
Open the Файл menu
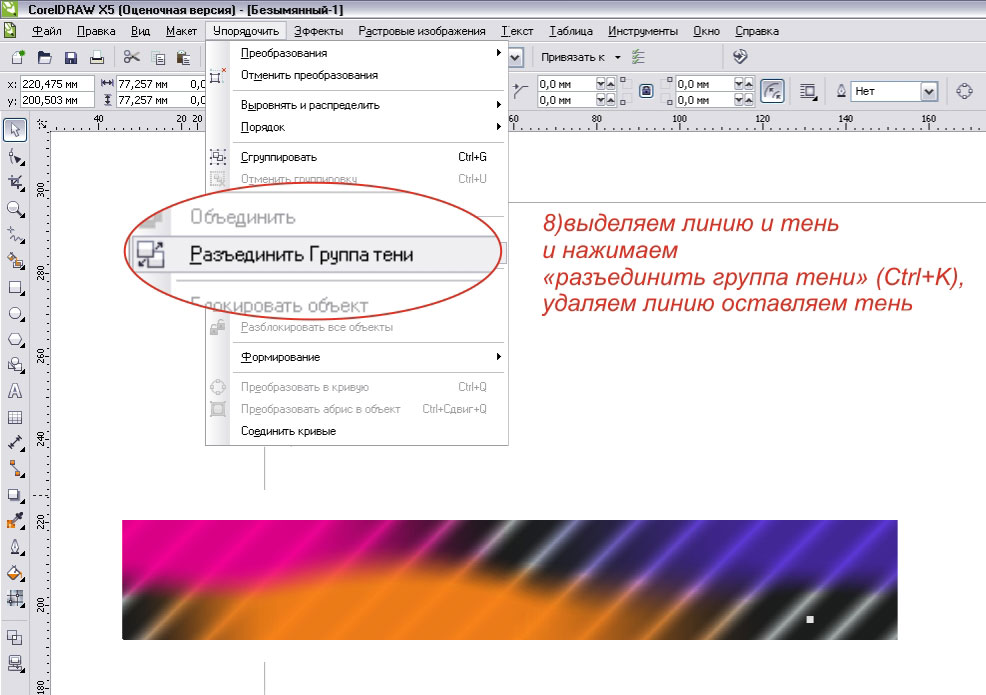click(x=47, y=31)
